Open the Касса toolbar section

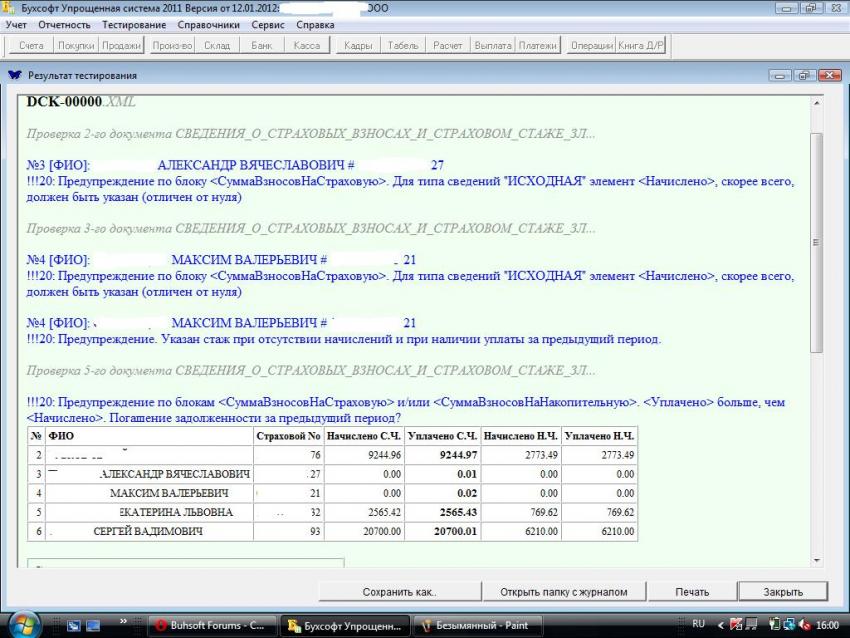[x=307, y=46]
